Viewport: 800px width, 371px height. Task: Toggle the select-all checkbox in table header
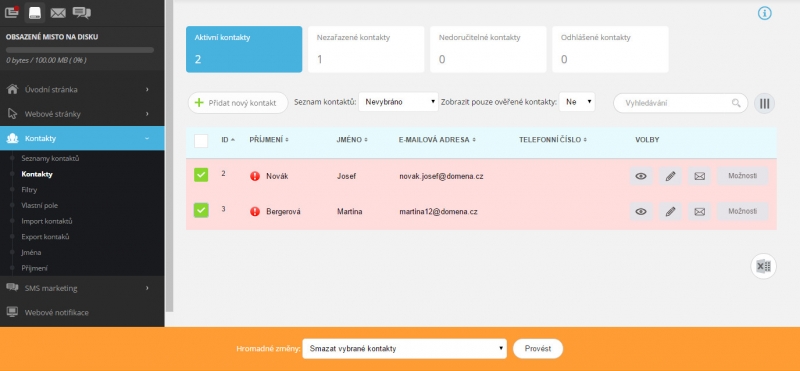201,140
